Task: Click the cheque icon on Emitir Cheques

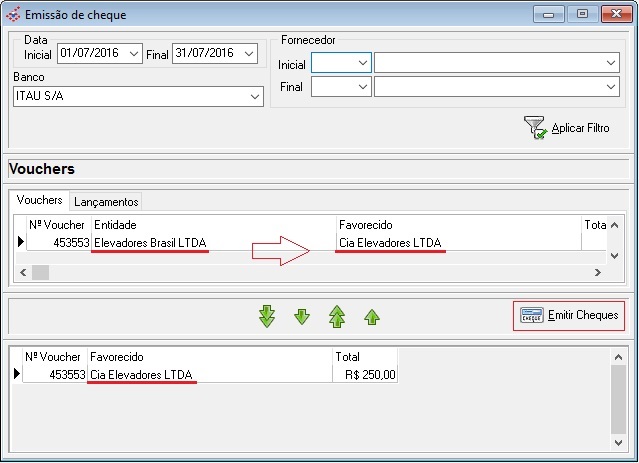Action: coord(532,315)
